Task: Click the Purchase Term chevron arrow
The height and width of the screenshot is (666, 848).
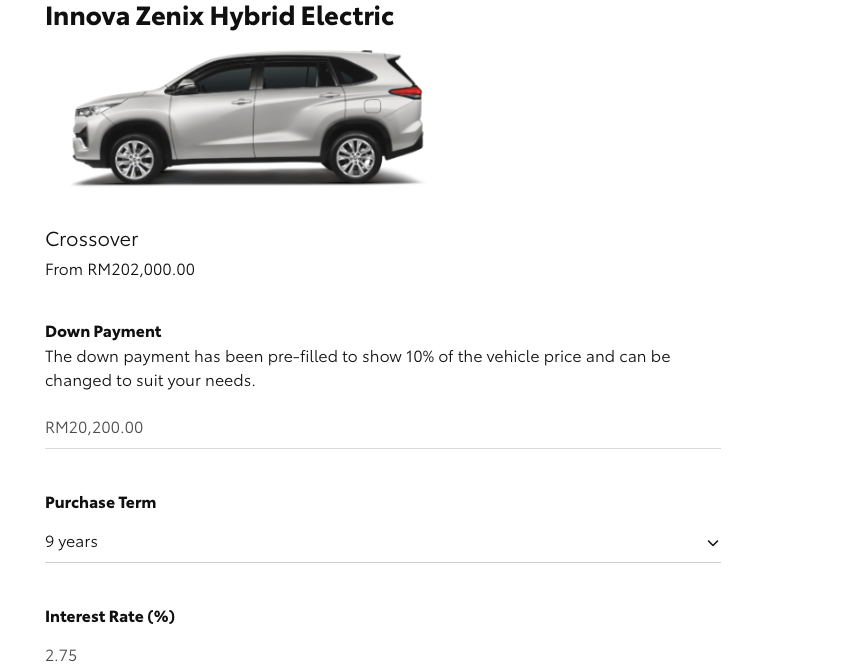Action: [x=712, y=543]
